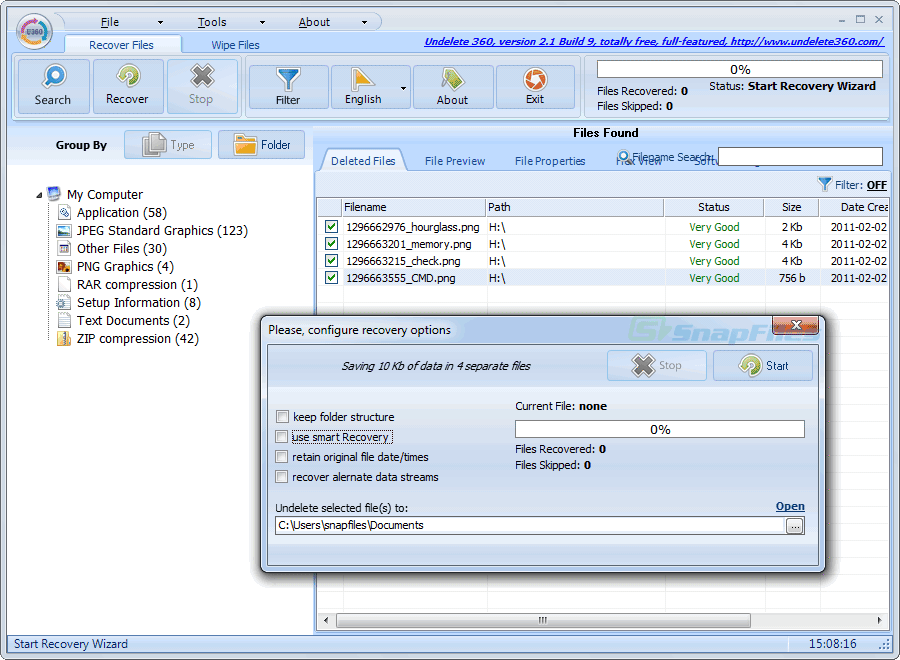Viewport: 900px width, 660px height.
Task: Click the Filter OFF link
Action: (876, 185)
